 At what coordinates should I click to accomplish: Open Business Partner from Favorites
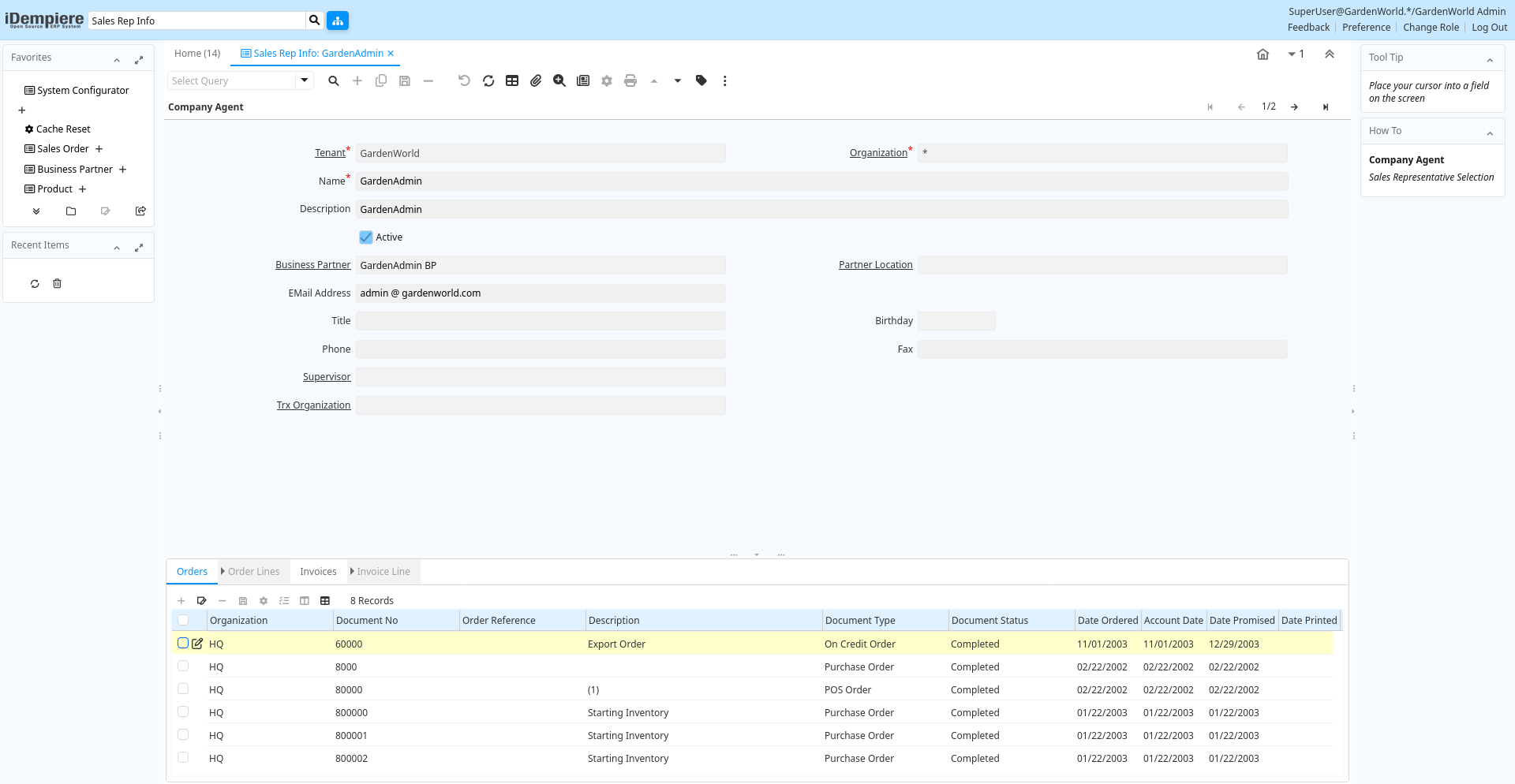tap(75, 170)
